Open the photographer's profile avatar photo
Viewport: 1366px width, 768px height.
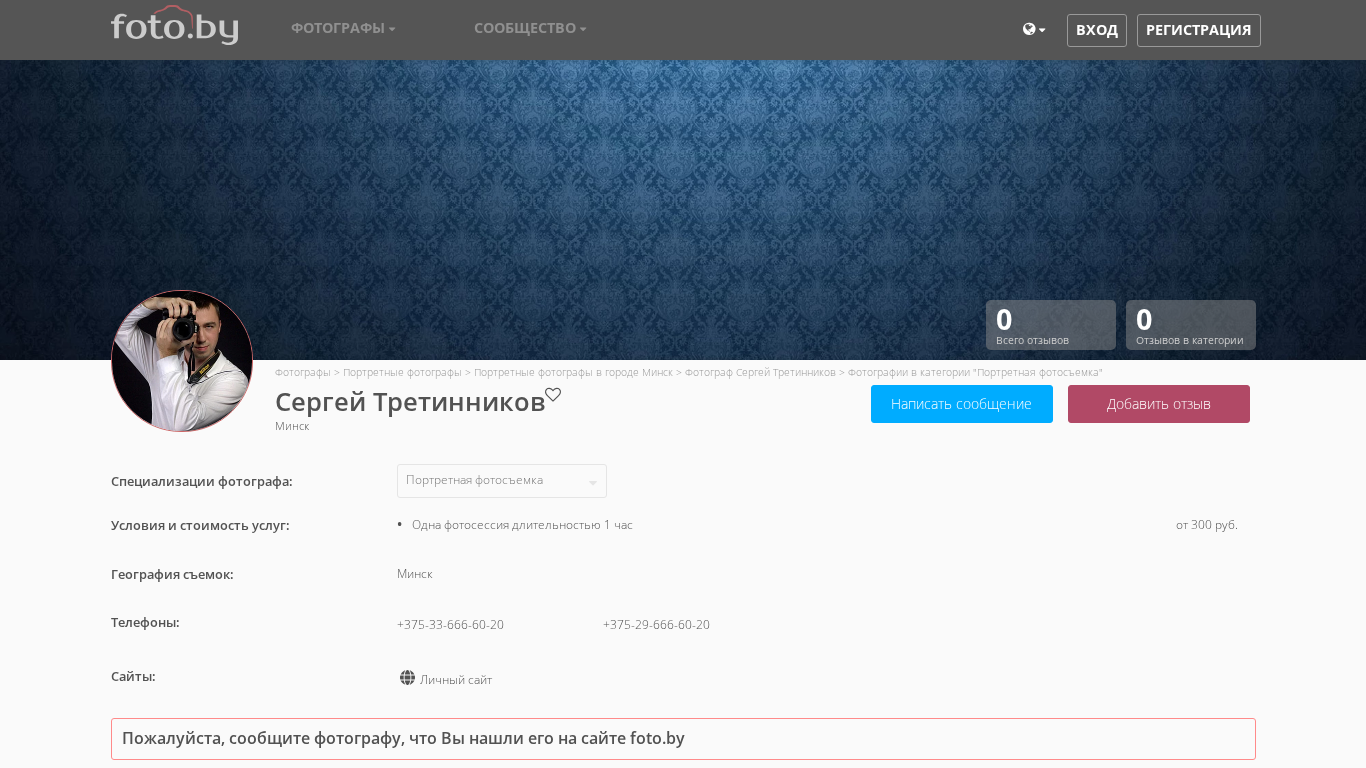(182, 361)
